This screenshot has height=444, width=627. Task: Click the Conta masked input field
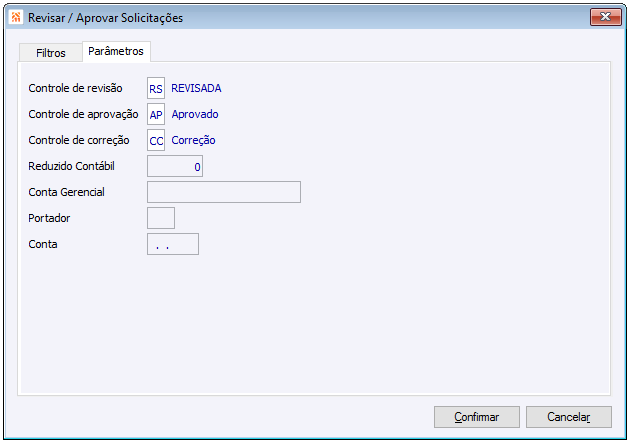click(x=173, y=244)
